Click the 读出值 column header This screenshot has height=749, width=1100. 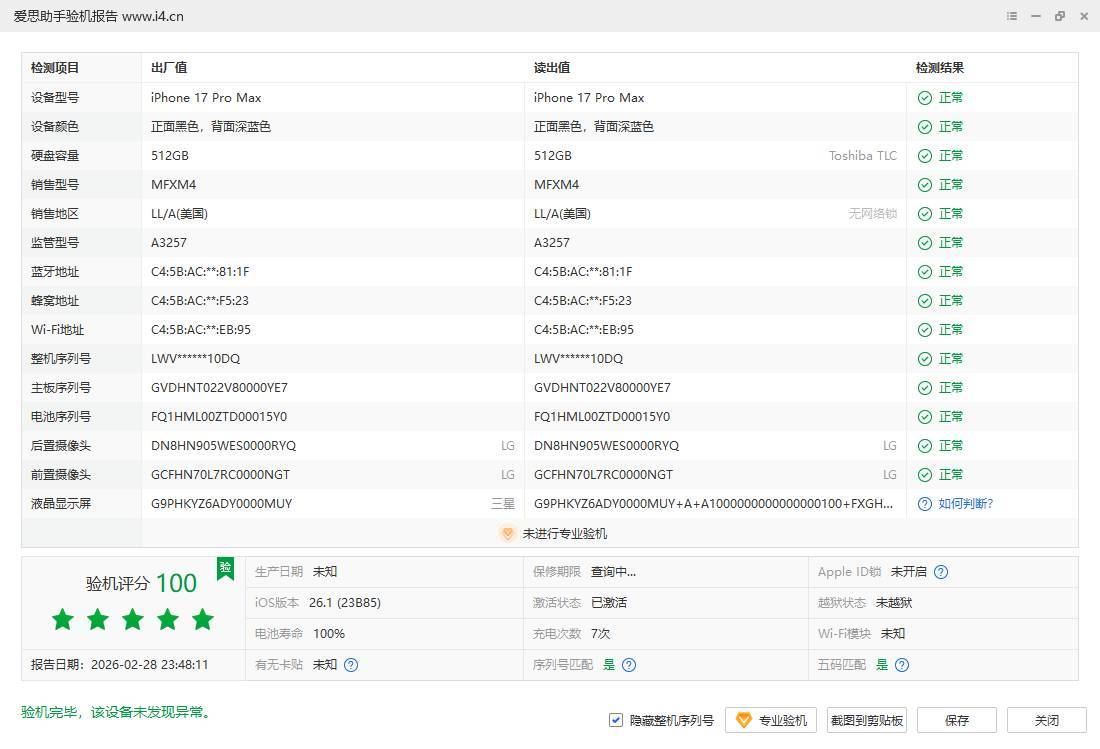(x=552, y=68)
